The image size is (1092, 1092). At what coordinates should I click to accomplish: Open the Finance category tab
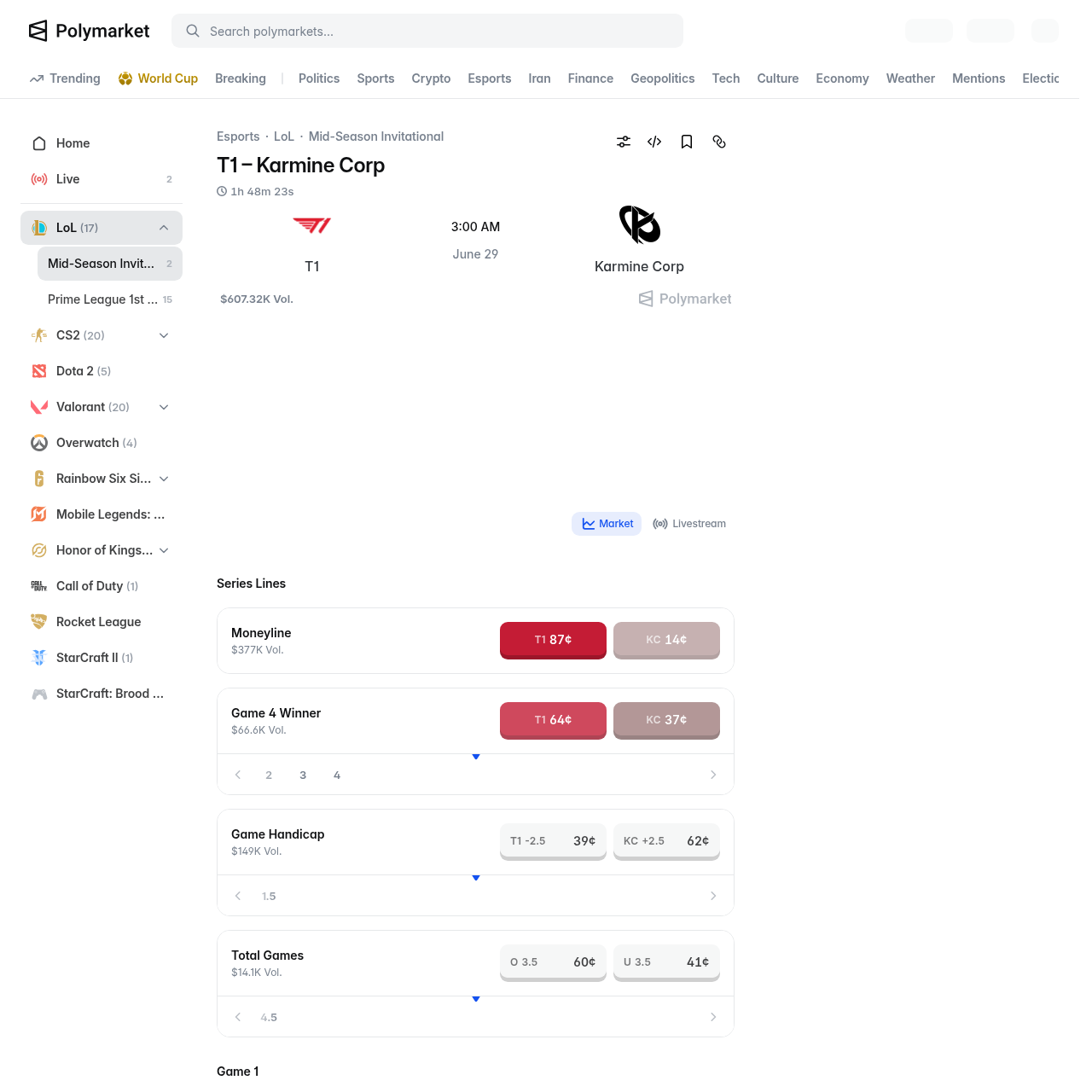pyautogui.click(x=590, y=78)
